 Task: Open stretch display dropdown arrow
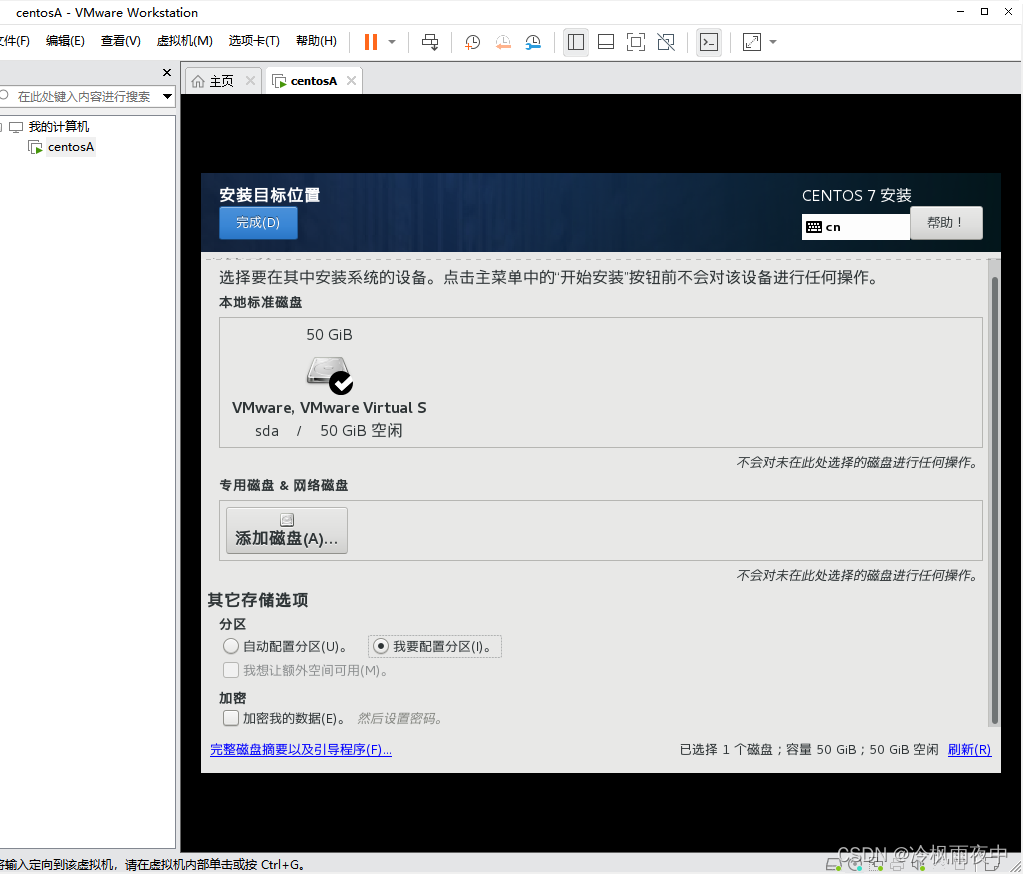point(773,42)
